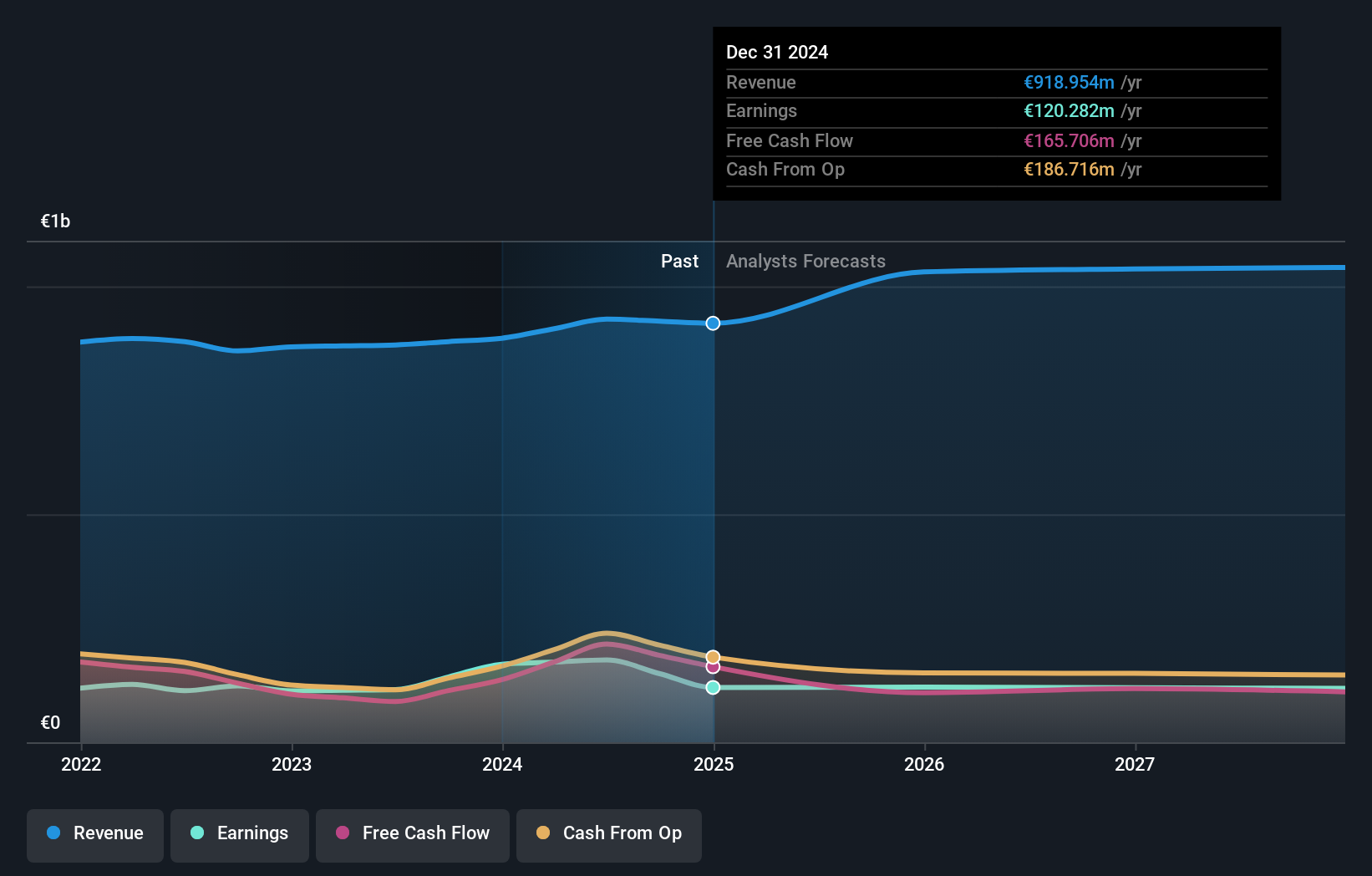Select the blue Revenue data point marker
The height and width of the screenshot is (876, 1372).
point(713,323)
